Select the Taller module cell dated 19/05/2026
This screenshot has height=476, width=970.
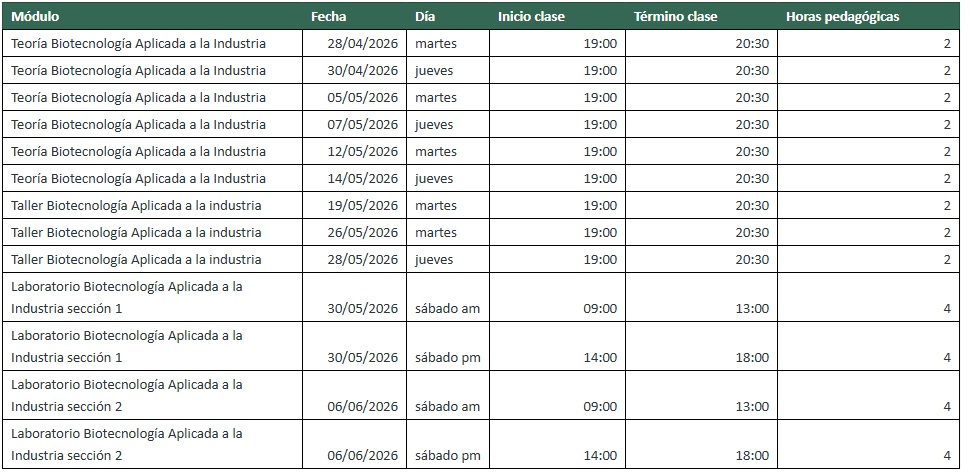click(136, 206)
